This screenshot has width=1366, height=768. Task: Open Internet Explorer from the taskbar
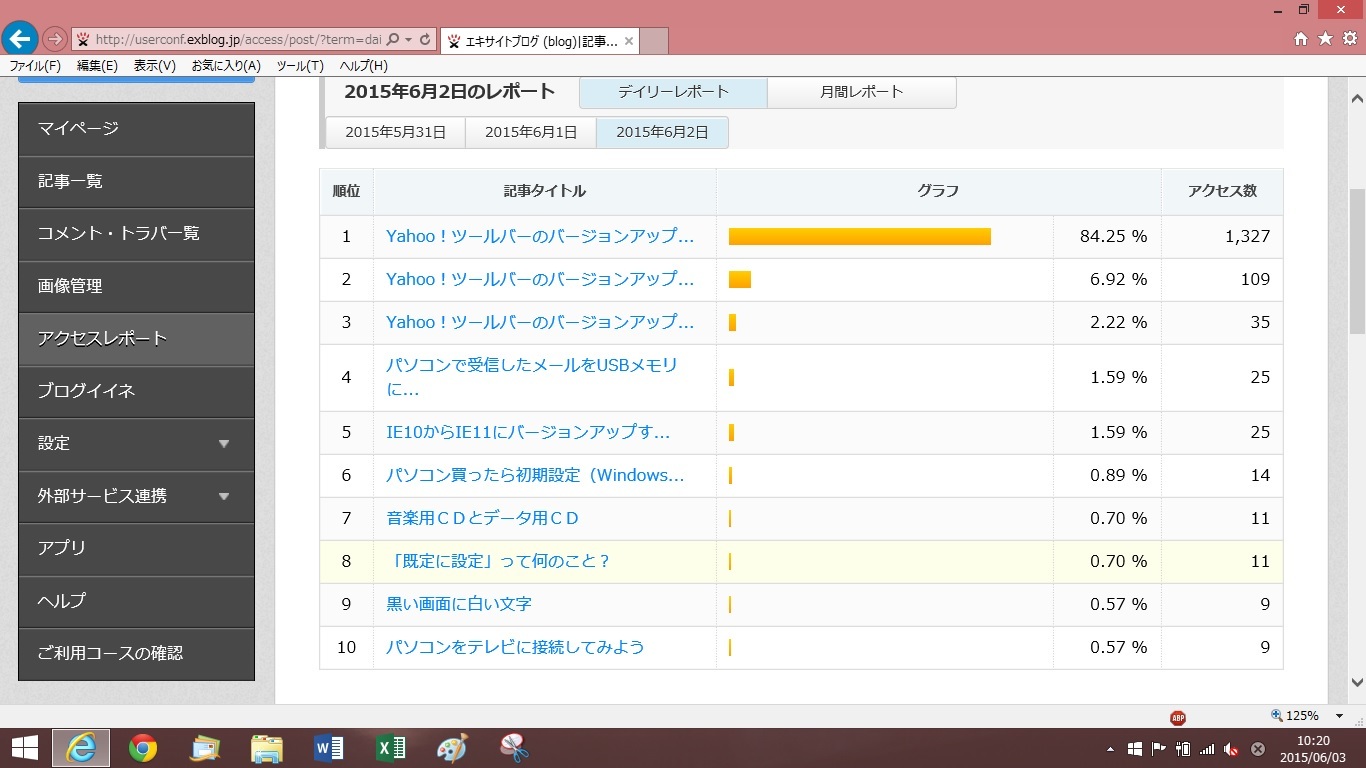(81, 747)
